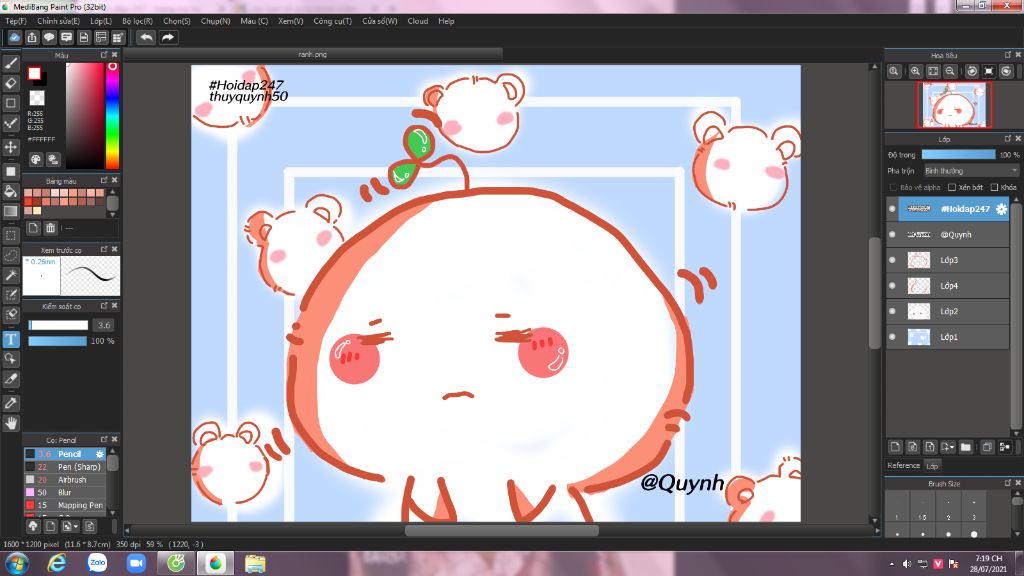
Task: Undock the Màu panel
Action: (x=104, y=55)
